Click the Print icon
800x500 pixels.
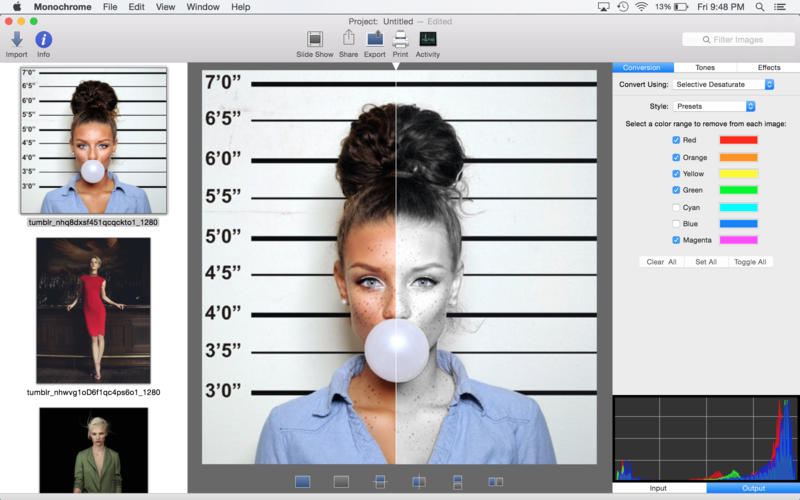(400, 40)
